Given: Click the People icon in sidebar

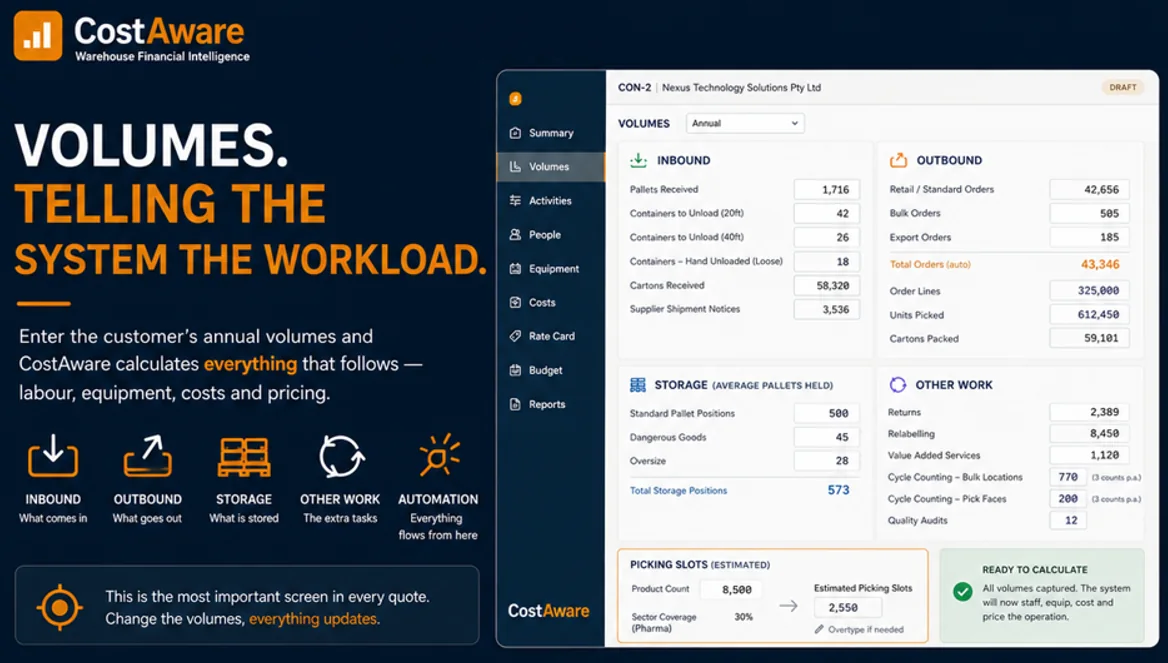Looking at the screenshot, I should [x=515, y=235].
